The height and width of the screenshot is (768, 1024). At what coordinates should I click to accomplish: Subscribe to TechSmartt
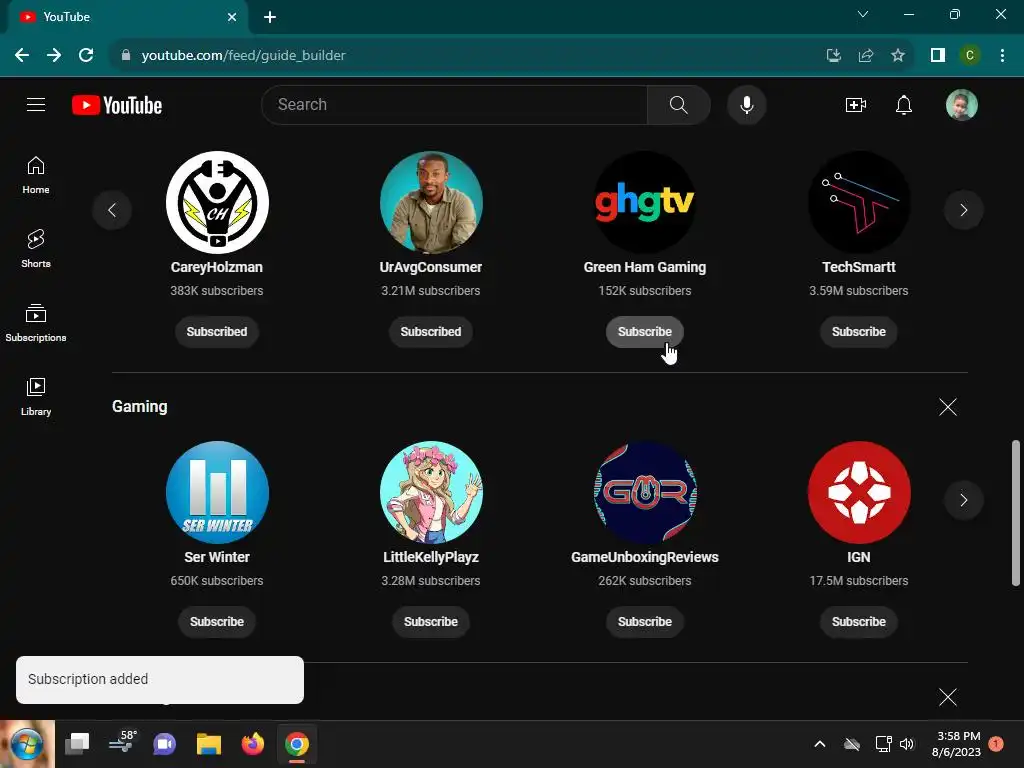859,332
